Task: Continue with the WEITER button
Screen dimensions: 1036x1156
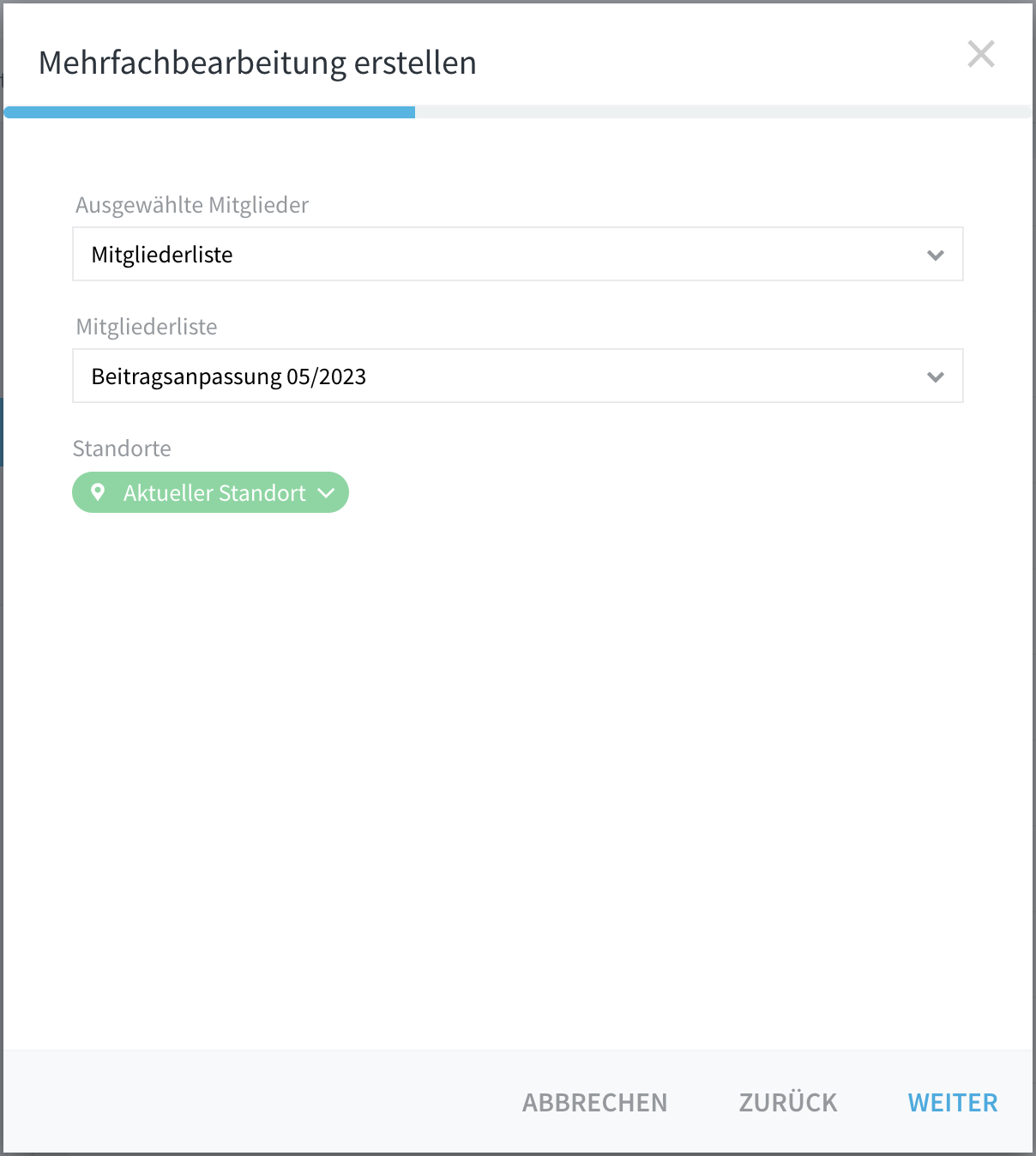Action: pos(953,1102)
